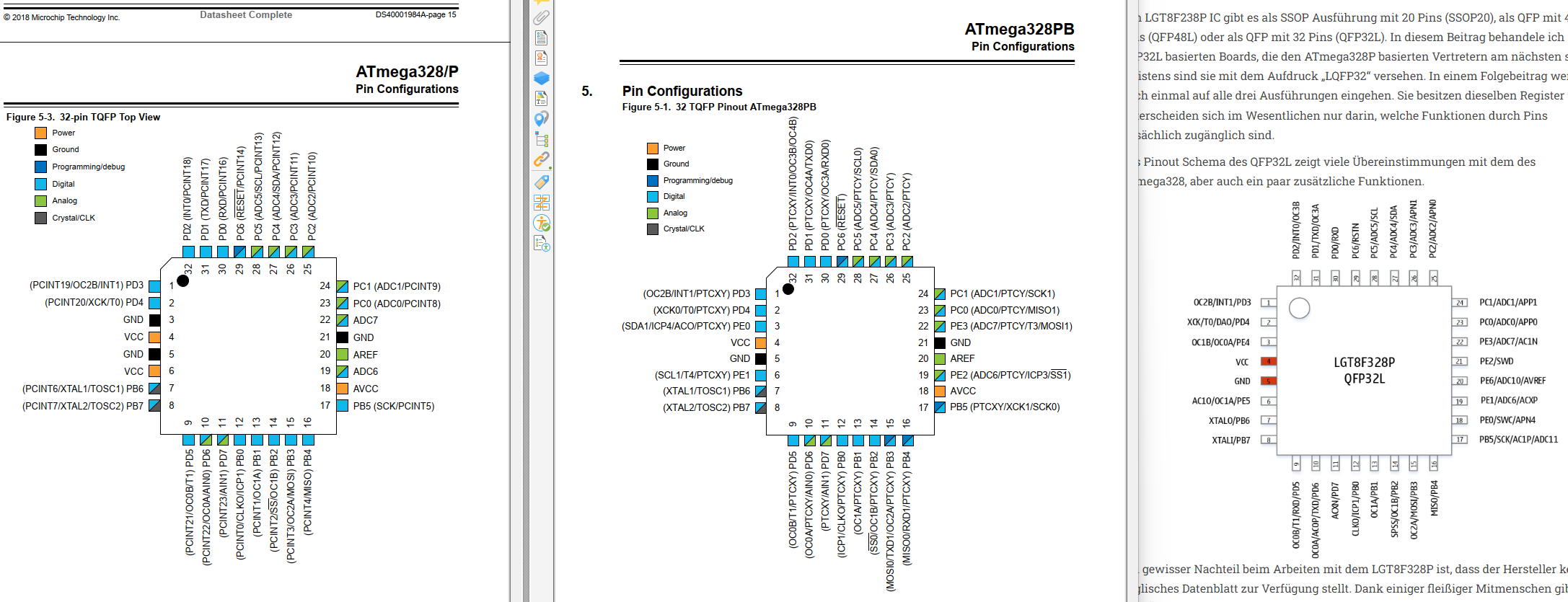This screenshot has width=1568, height=602.
Task: Click pin label 'PB5 (SCK/PCINT5)'
Action: coord(394,406)
